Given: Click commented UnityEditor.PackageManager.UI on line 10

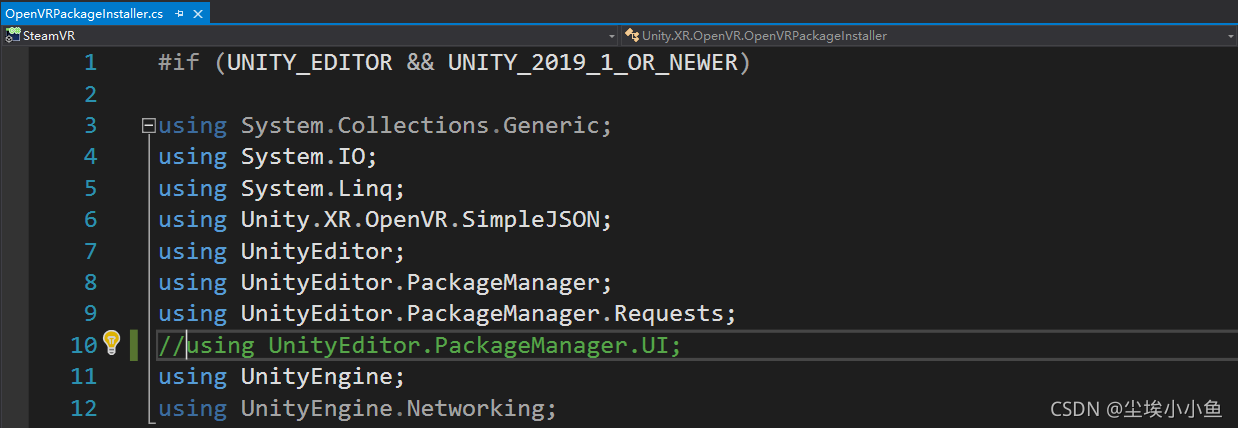Looking at the screenshot, I should pos(468,346).
